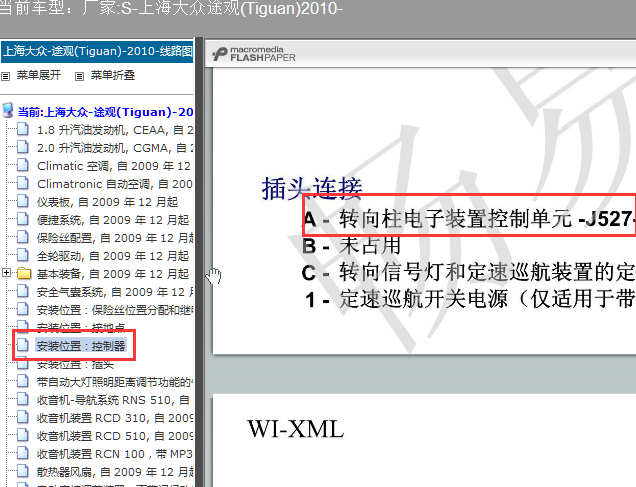Click page icon of 1.8 升汽油发动机
This screenshot has width=636, height=487.
pyautogui.click(x=23, y=129)
